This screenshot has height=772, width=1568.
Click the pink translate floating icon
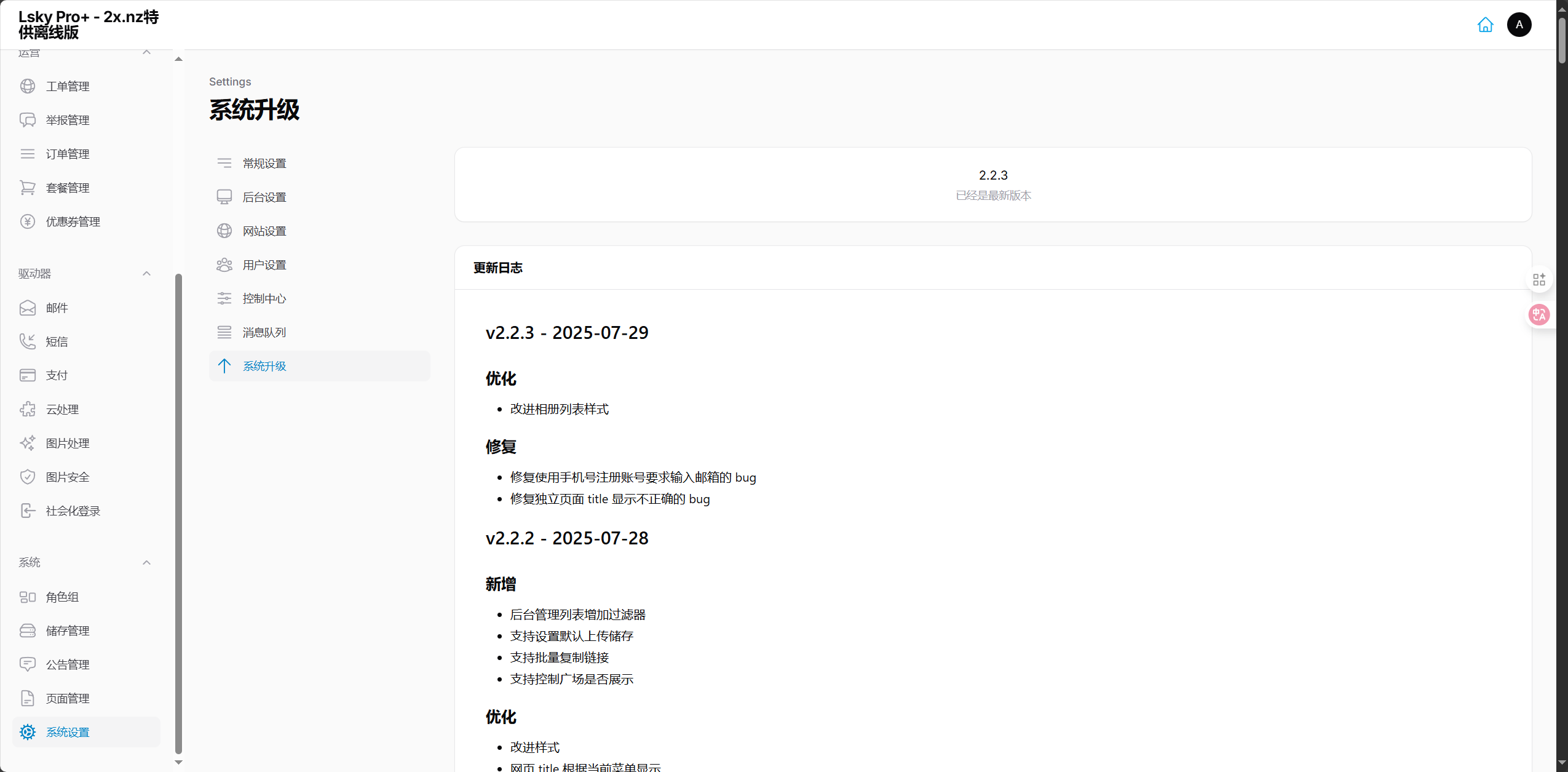coord(1539,315)
